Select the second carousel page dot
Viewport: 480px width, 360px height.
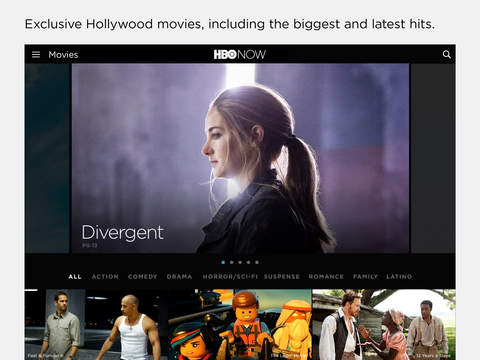[232, 262]
